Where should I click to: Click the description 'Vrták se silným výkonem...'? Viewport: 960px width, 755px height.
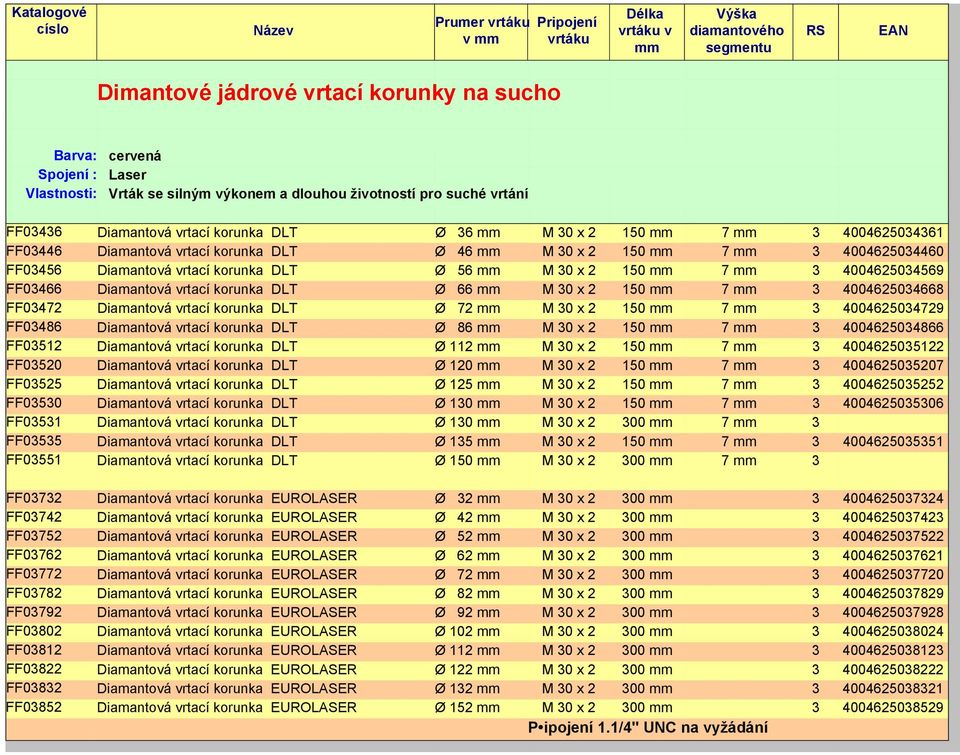click(x=318, y=193)
